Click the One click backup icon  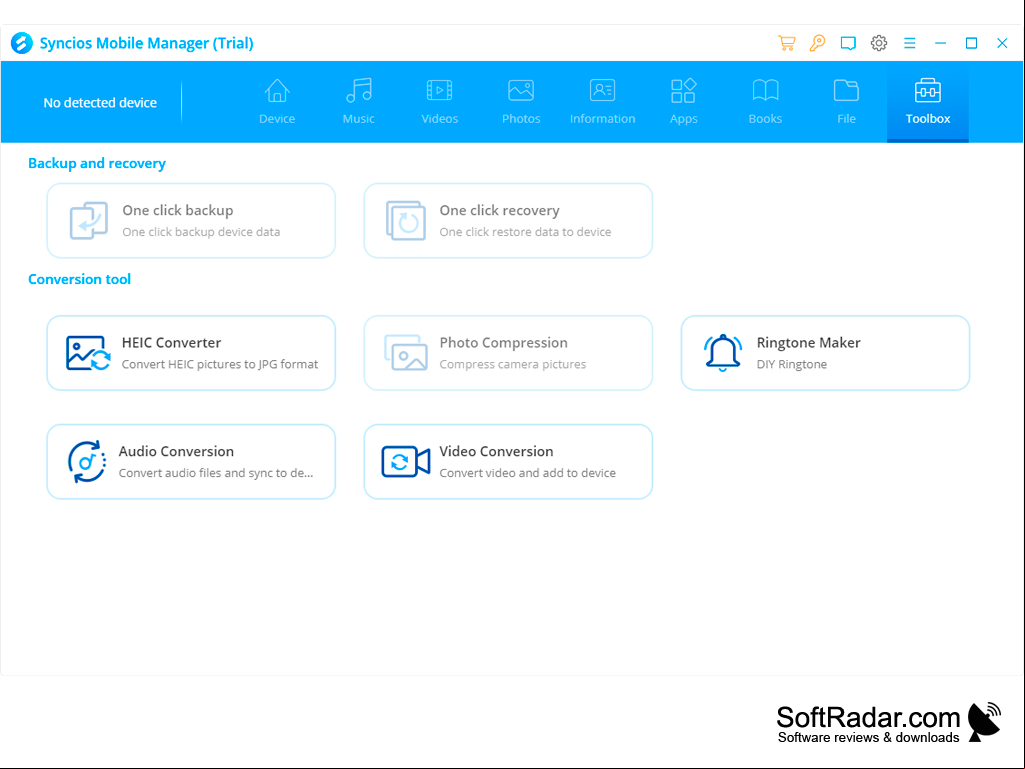click(x=89, y=220)
